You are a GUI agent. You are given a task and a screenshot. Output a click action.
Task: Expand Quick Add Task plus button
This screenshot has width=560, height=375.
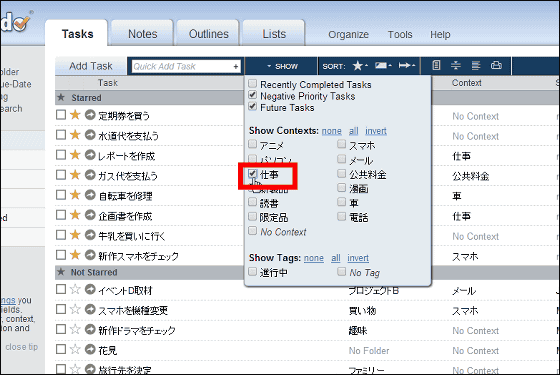coord(236,66)
